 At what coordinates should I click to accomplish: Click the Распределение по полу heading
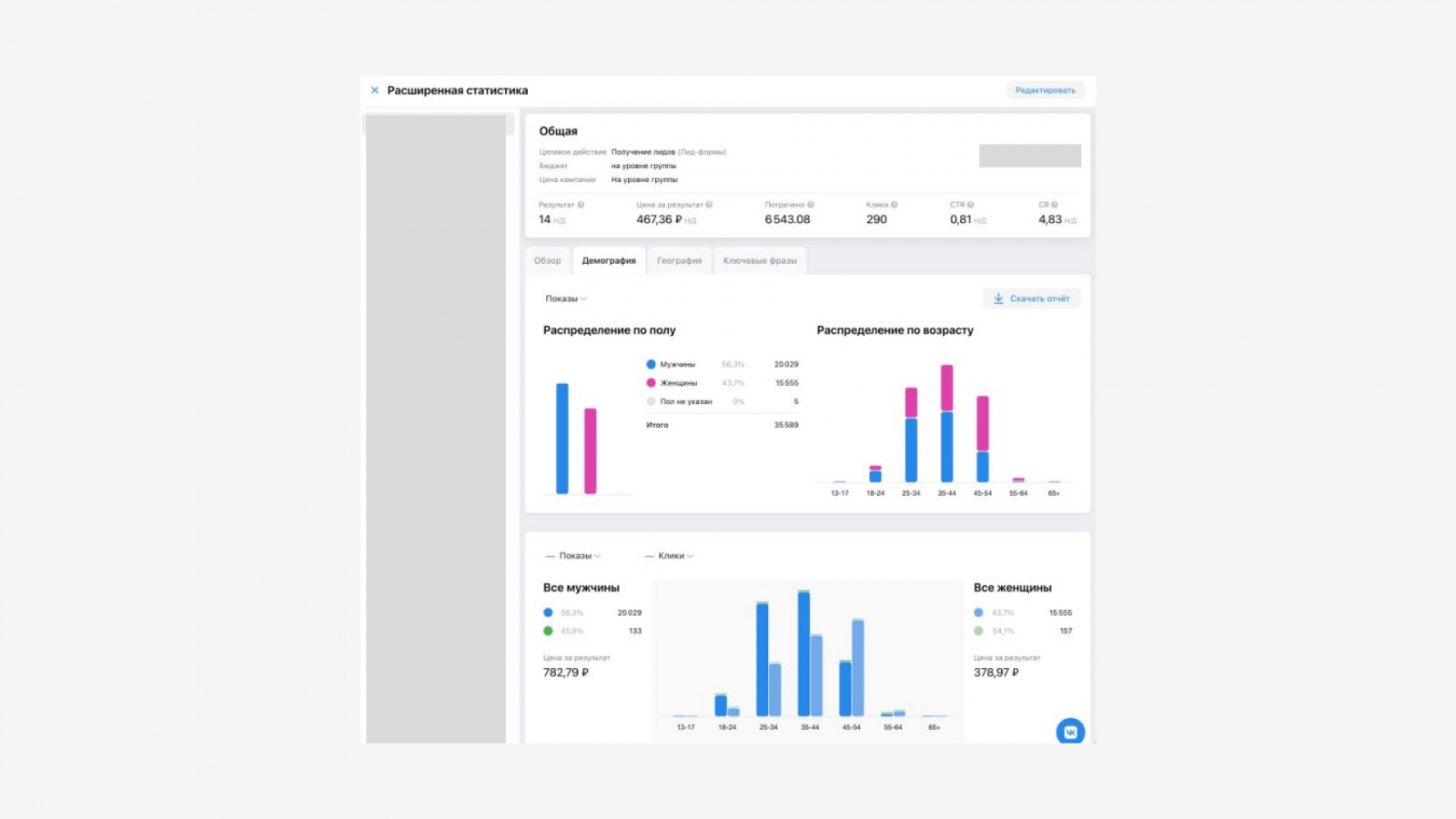pos(610,330)
